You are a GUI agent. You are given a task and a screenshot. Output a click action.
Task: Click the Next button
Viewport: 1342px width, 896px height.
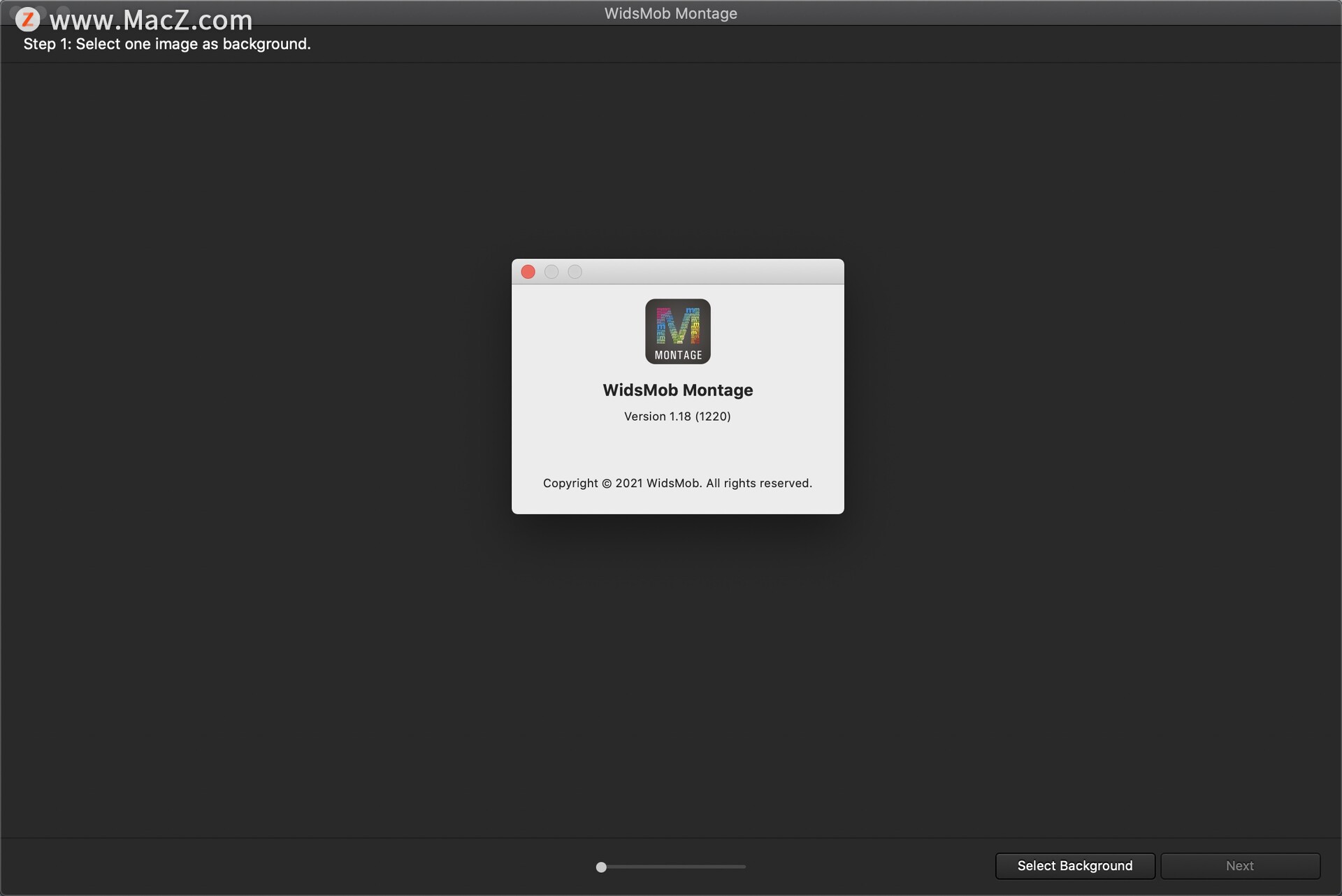pyautogui.click(x=1239, y=865)
